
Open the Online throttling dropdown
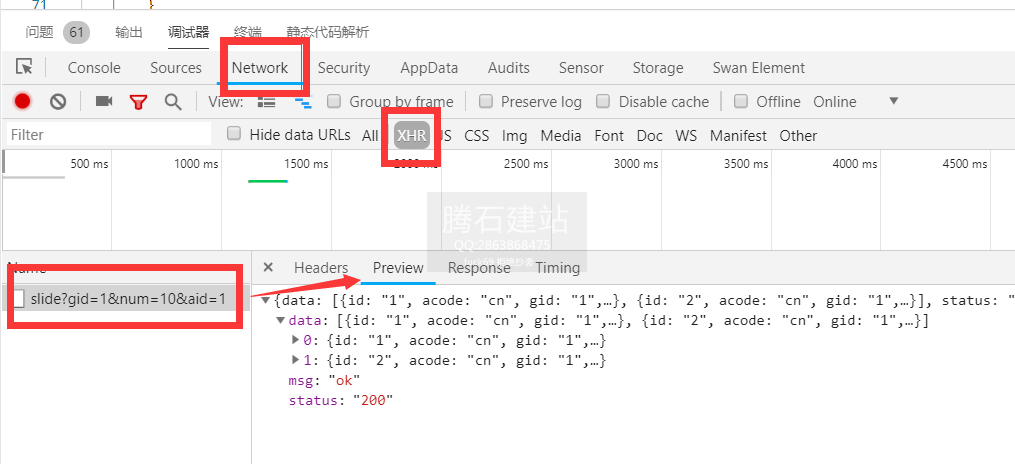893,101
